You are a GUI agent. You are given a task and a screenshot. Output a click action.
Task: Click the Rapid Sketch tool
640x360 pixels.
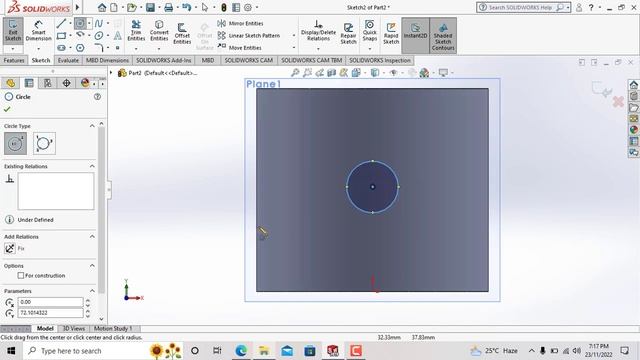(391, 33)
